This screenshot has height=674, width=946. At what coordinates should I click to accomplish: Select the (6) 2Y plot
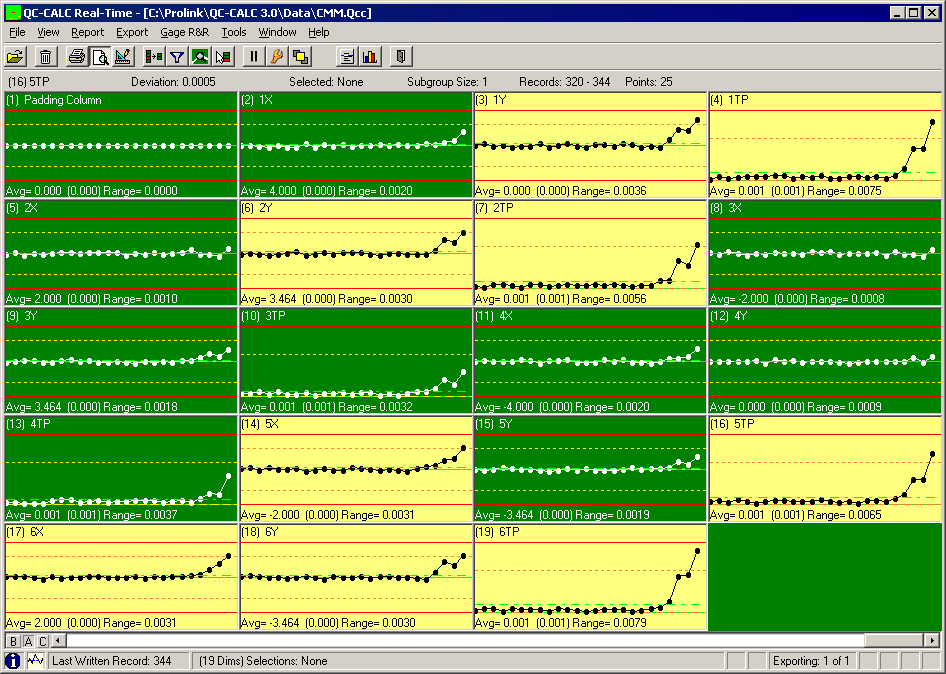(x=356, y=253)
